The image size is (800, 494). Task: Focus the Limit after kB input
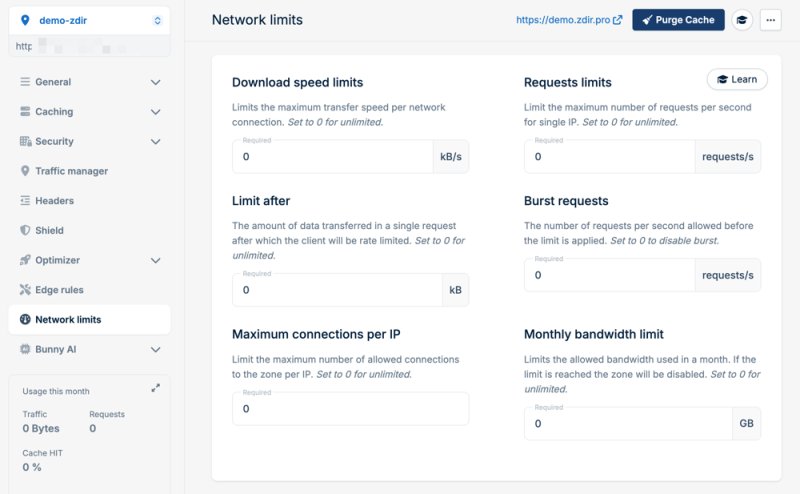click(337, 290)
